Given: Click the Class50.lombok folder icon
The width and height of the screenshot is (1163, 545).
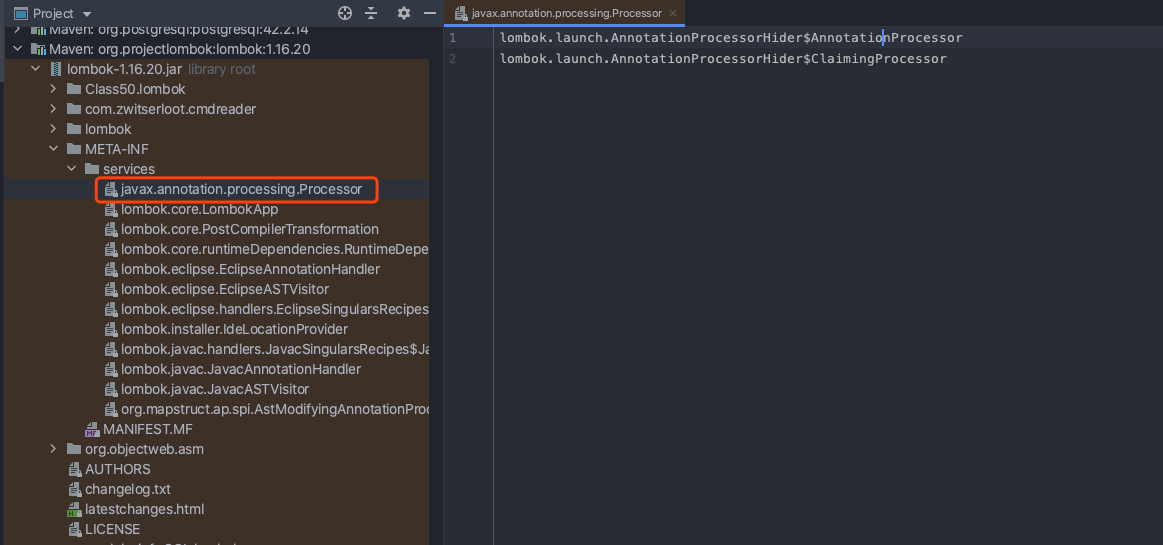Looking at the screenshot, I should (x=73, y=90).
